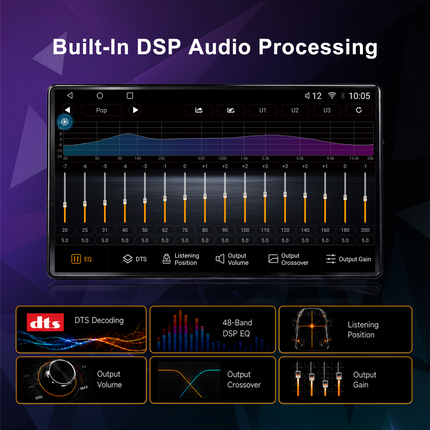The height and width of the screenshot is (430, 430).
Task: Click the frequency field showing 140
Action: coord(305,230)
